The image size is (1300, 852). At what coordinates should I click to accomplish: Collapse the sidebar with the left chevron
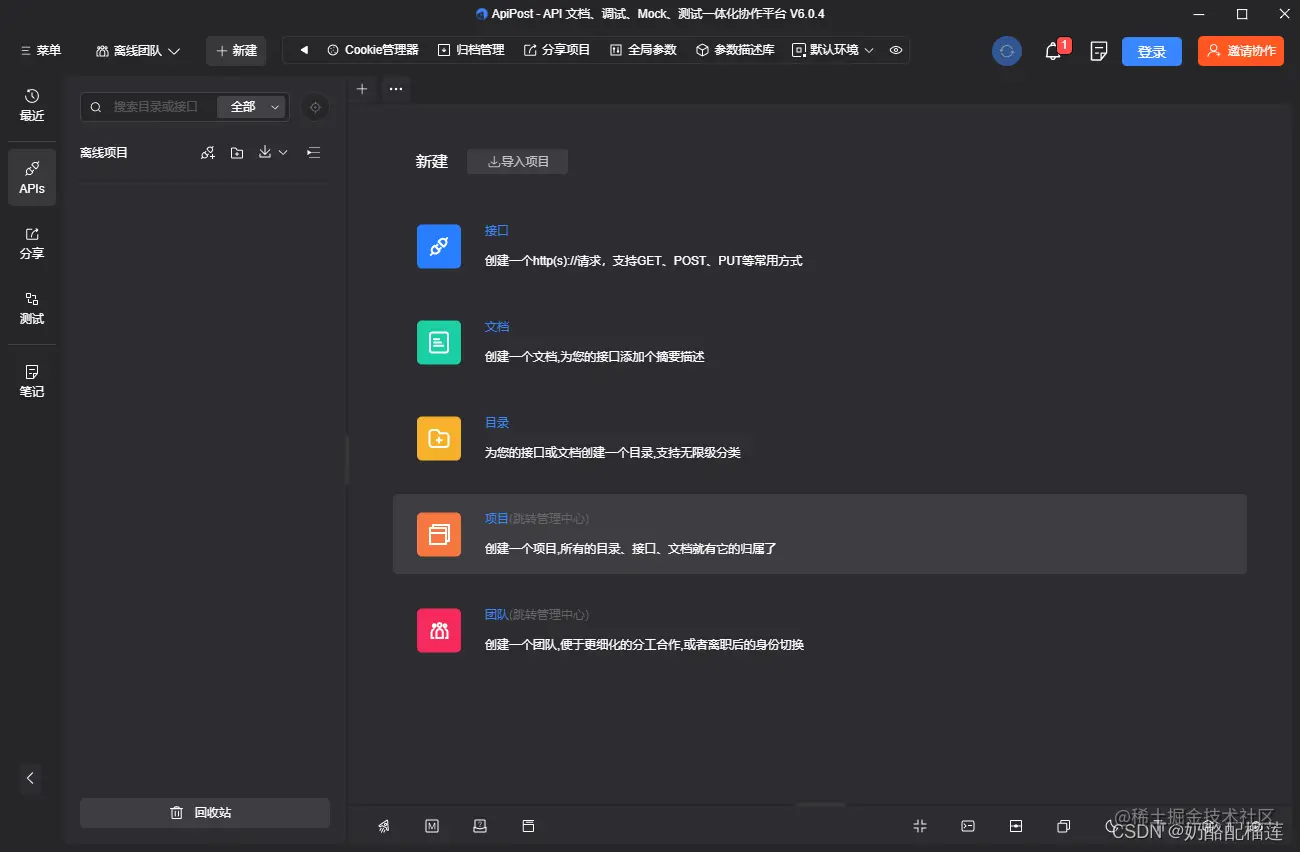pos(30,778)
